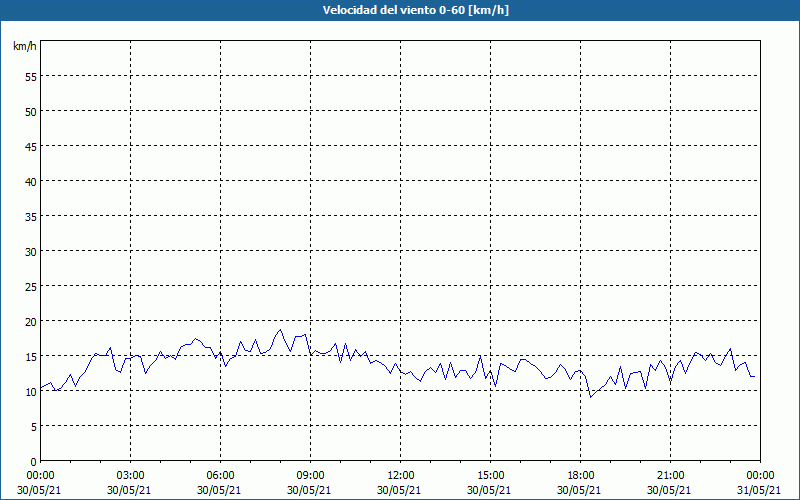
Task: Click the 30/05/21 date under 06:00
Action: click(x=219, y=490)
